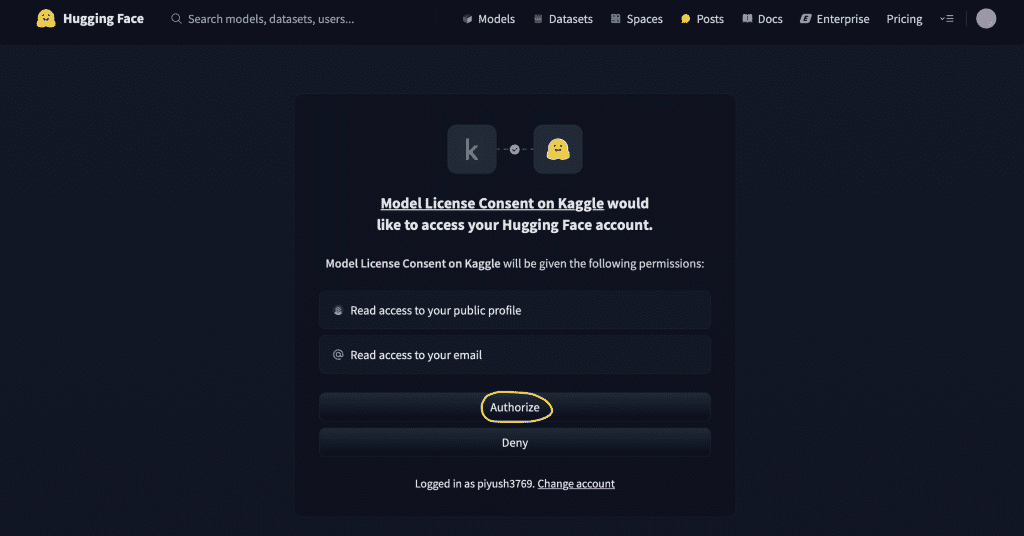Click the Hugging Face logo in header

coord(45,19)
